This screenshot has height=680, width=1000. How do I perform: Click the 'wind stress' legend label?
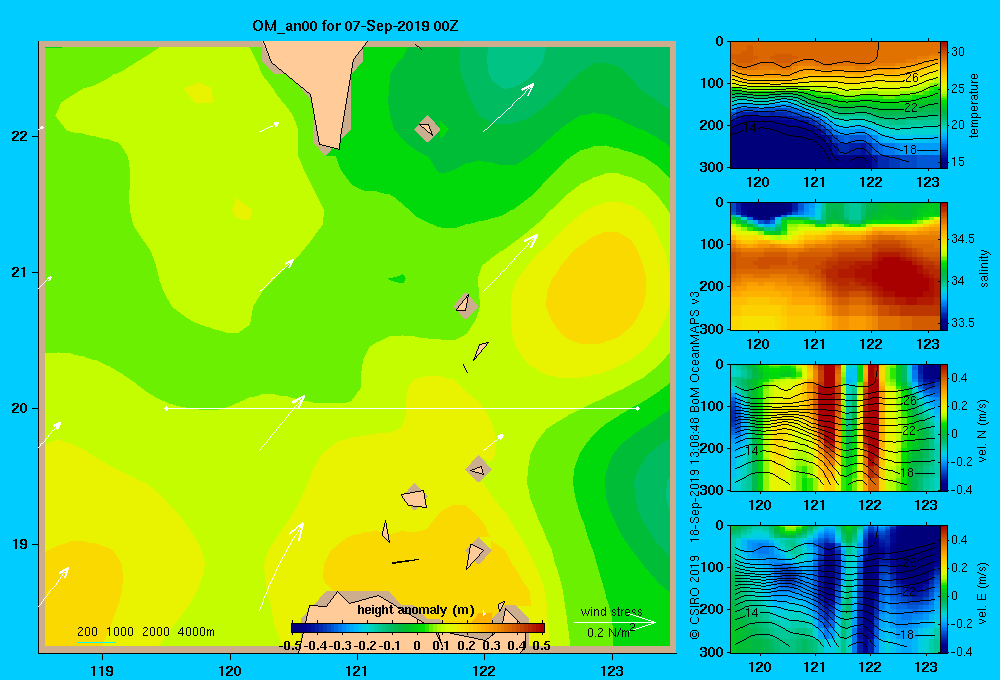611,611
